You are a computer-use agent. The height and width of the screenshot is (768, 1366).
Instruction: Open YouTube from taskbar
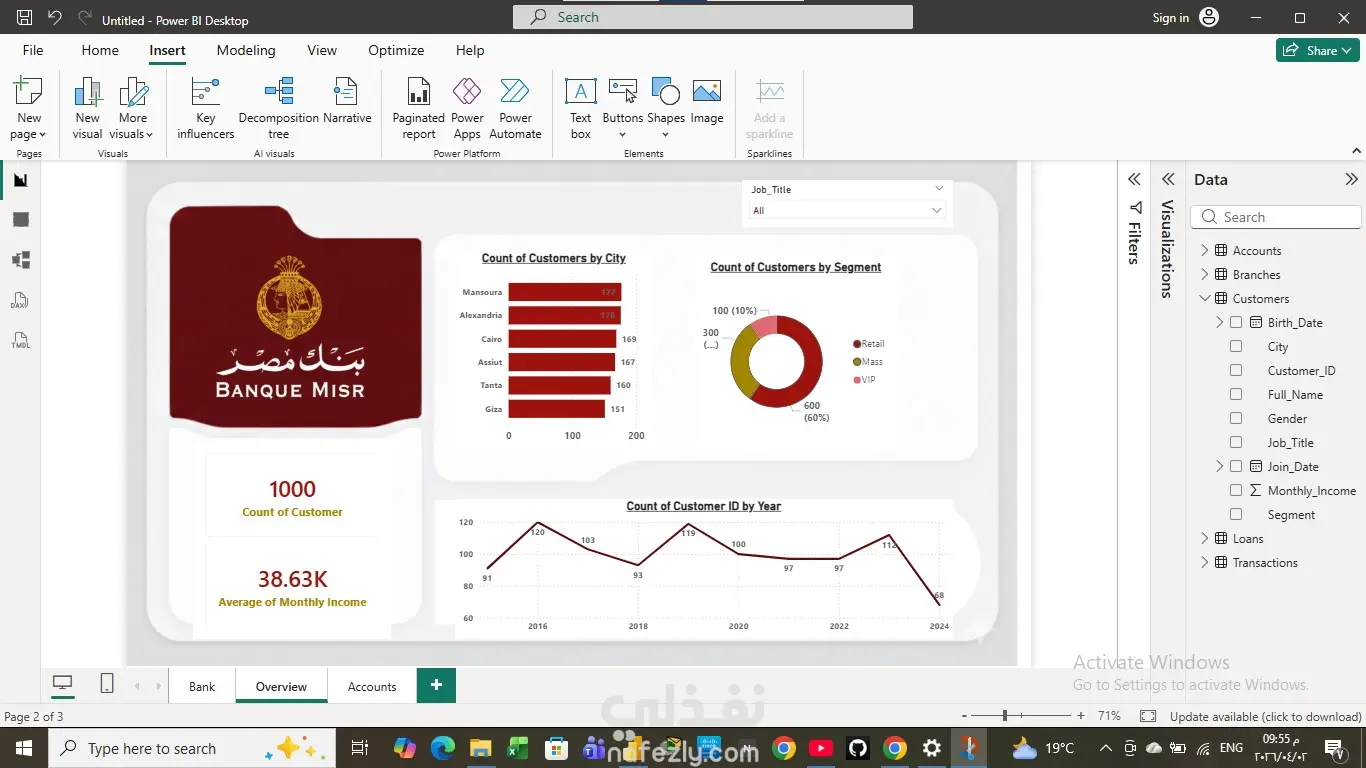[x=820, y=748]
